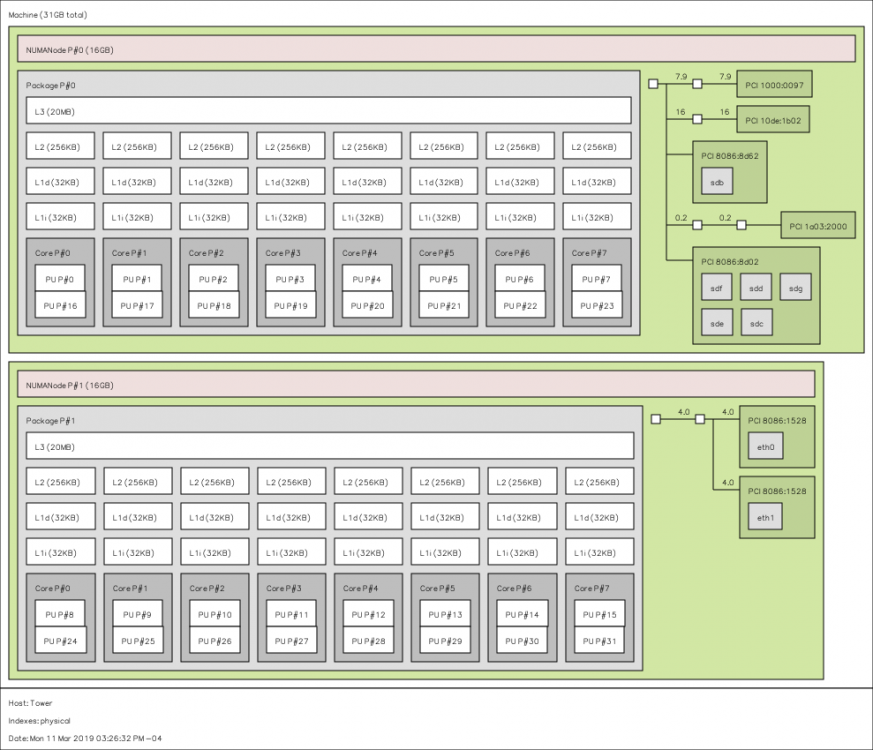Choose processing unit PU P#28
This screenshot has height=750, width=873.
(369, 640)
